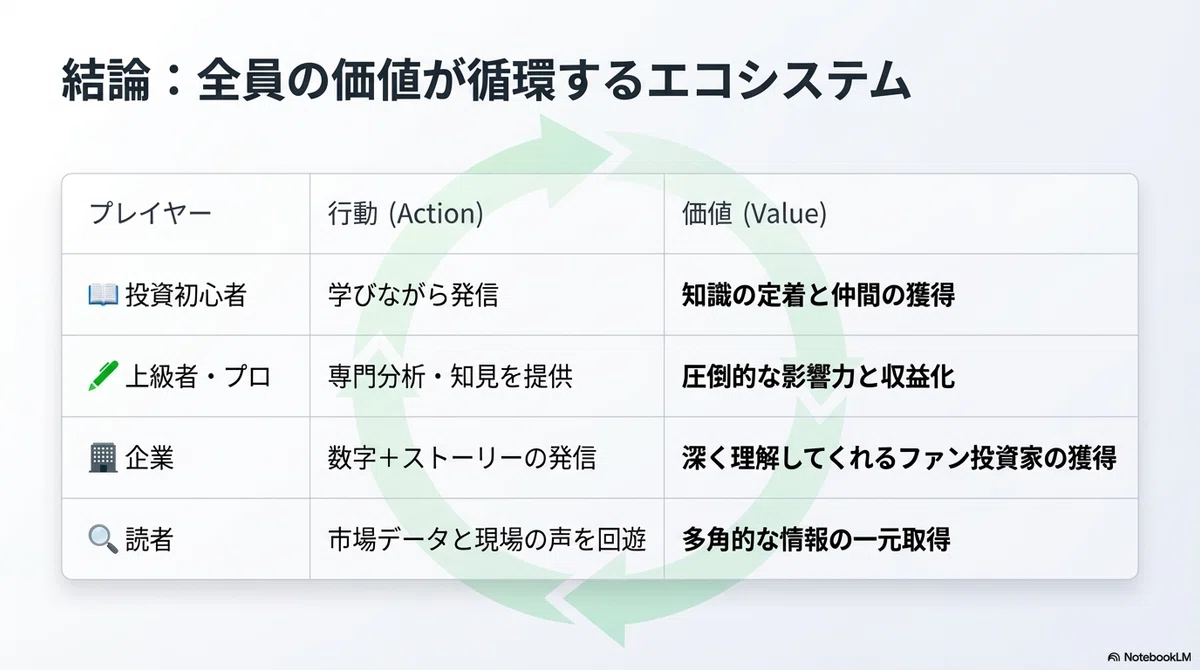Click the office building icon beside 企業
The width and height of the screenshot is (1200, 670).
[x=103, y=458]
